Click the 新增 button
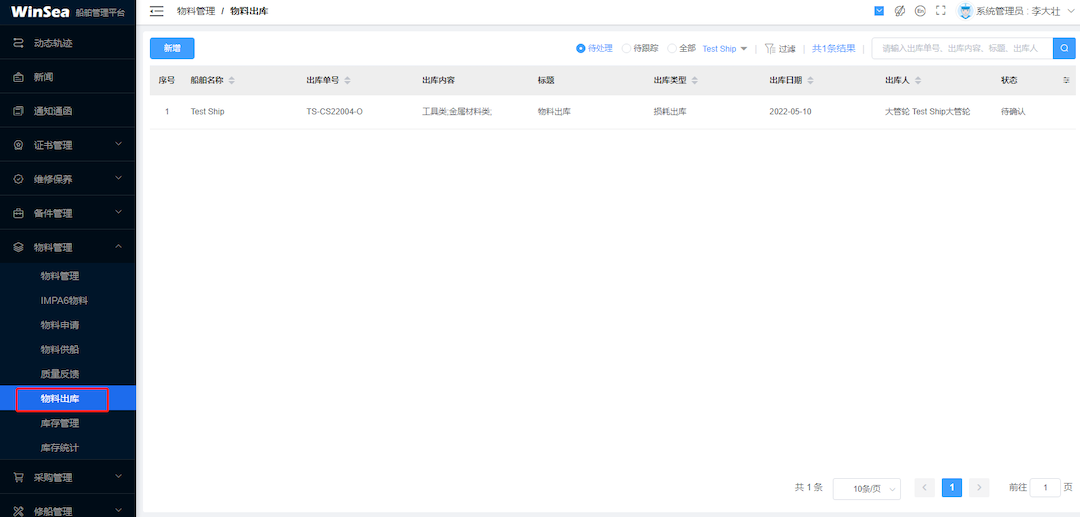 click(x=172, y=48)
